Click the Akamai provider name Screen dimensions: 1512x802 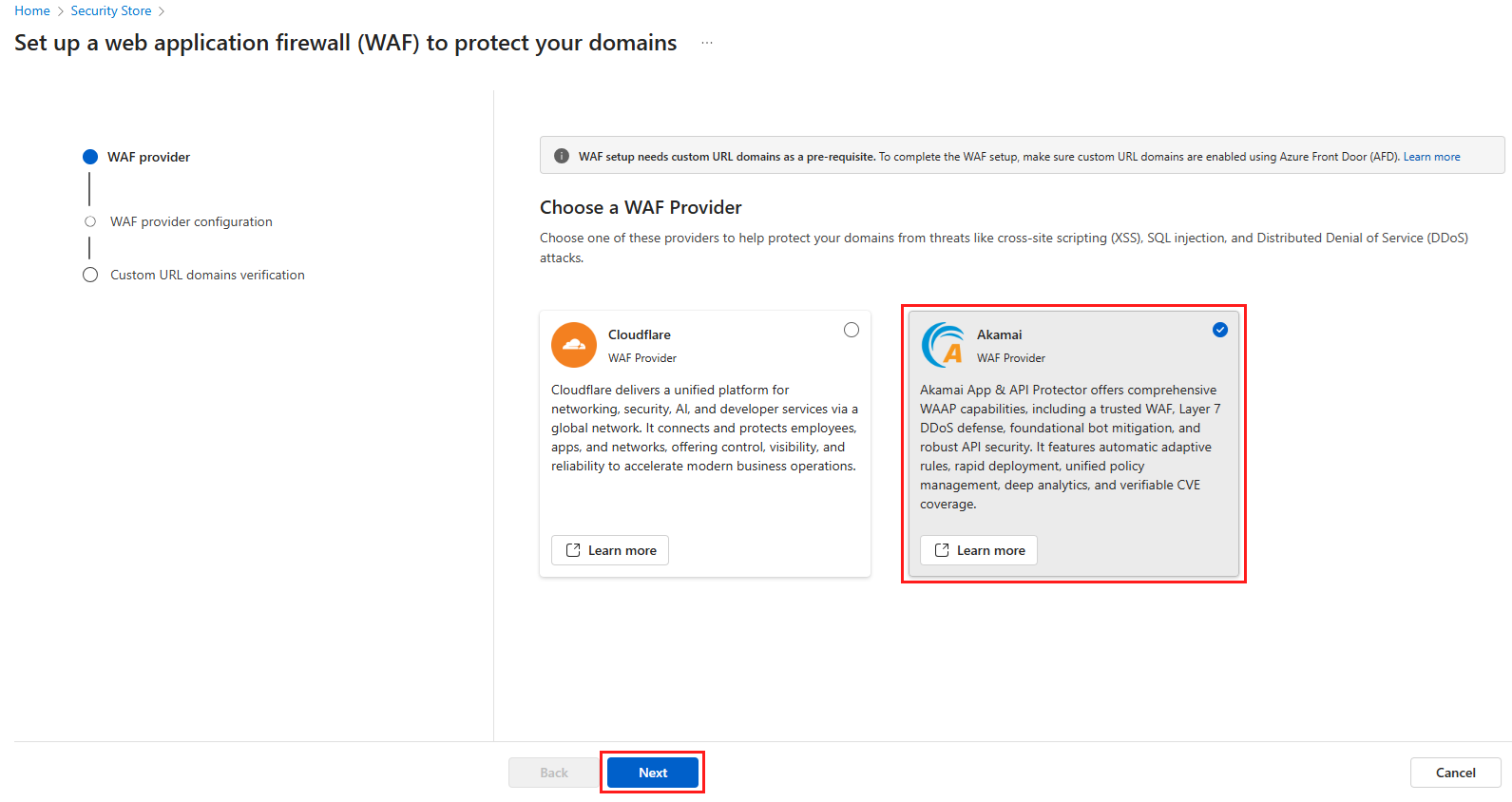[x=1000, y=334]
